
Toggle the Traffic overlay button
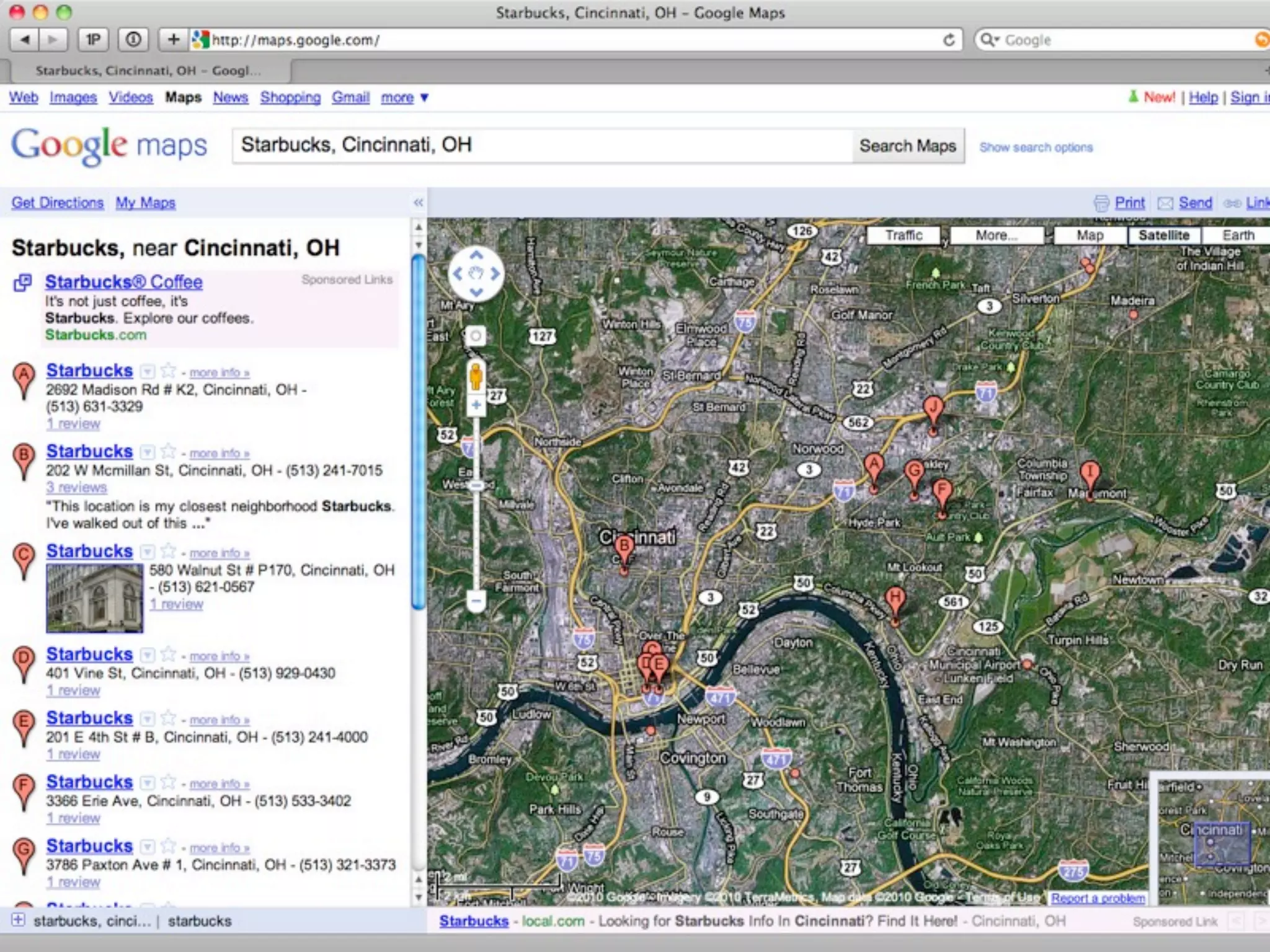pyautogui.click(x=904, y=236)
